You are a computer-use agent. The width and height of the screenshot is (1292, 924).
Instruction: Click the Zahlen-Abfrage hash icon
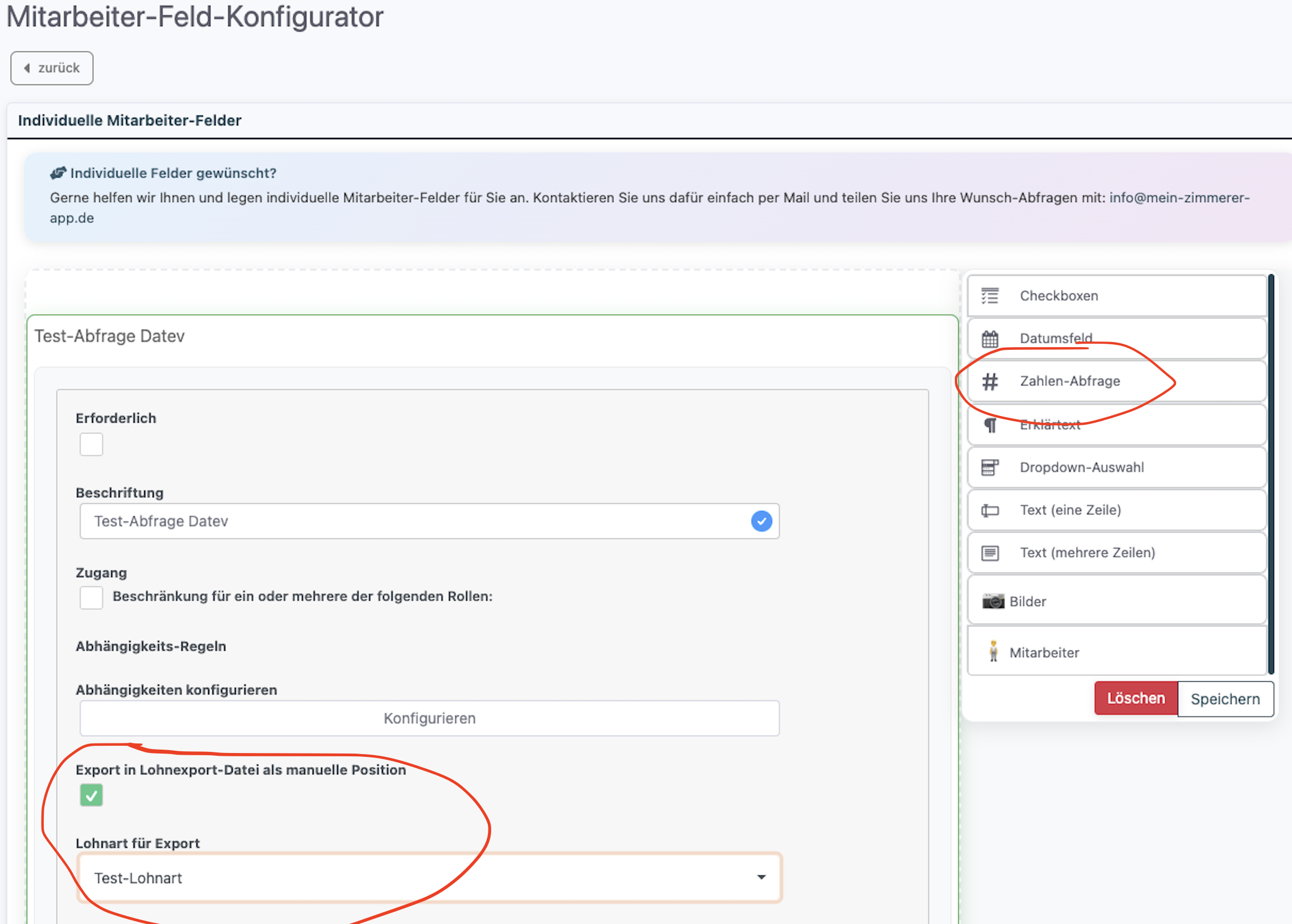pyautogui.click(x=990, y=381)
